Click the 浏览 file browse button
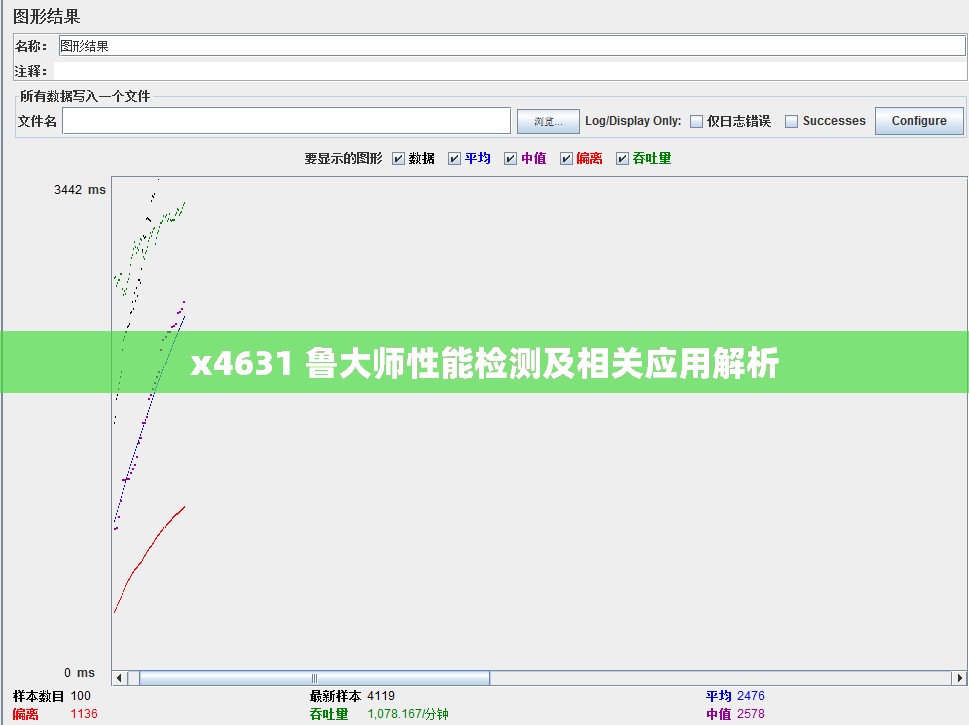969x725 pixels. (547, 120)
